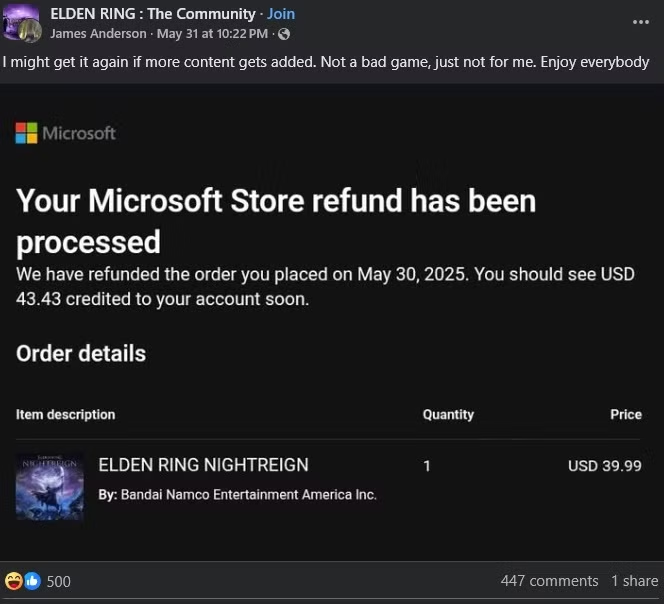View the 447 comments
Image resolution: width=664 pixels, height=604 pixels.
pyautogui.click(x=549, y=580)
